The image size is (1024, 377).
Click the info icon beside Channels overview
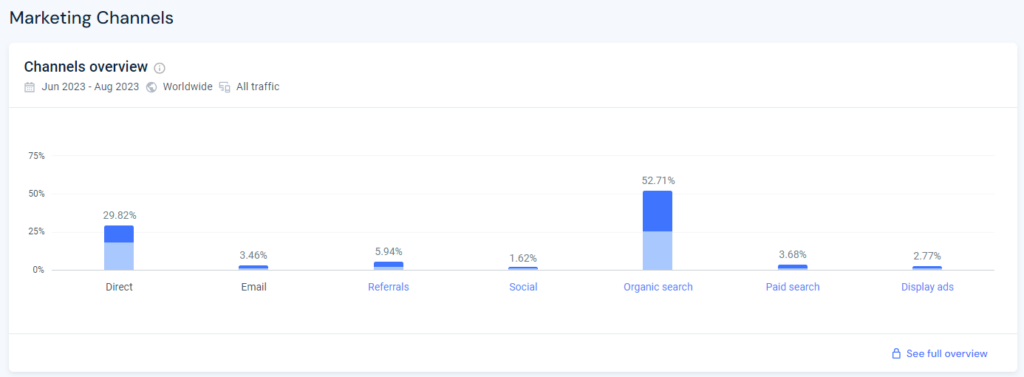tap(160, 67)
